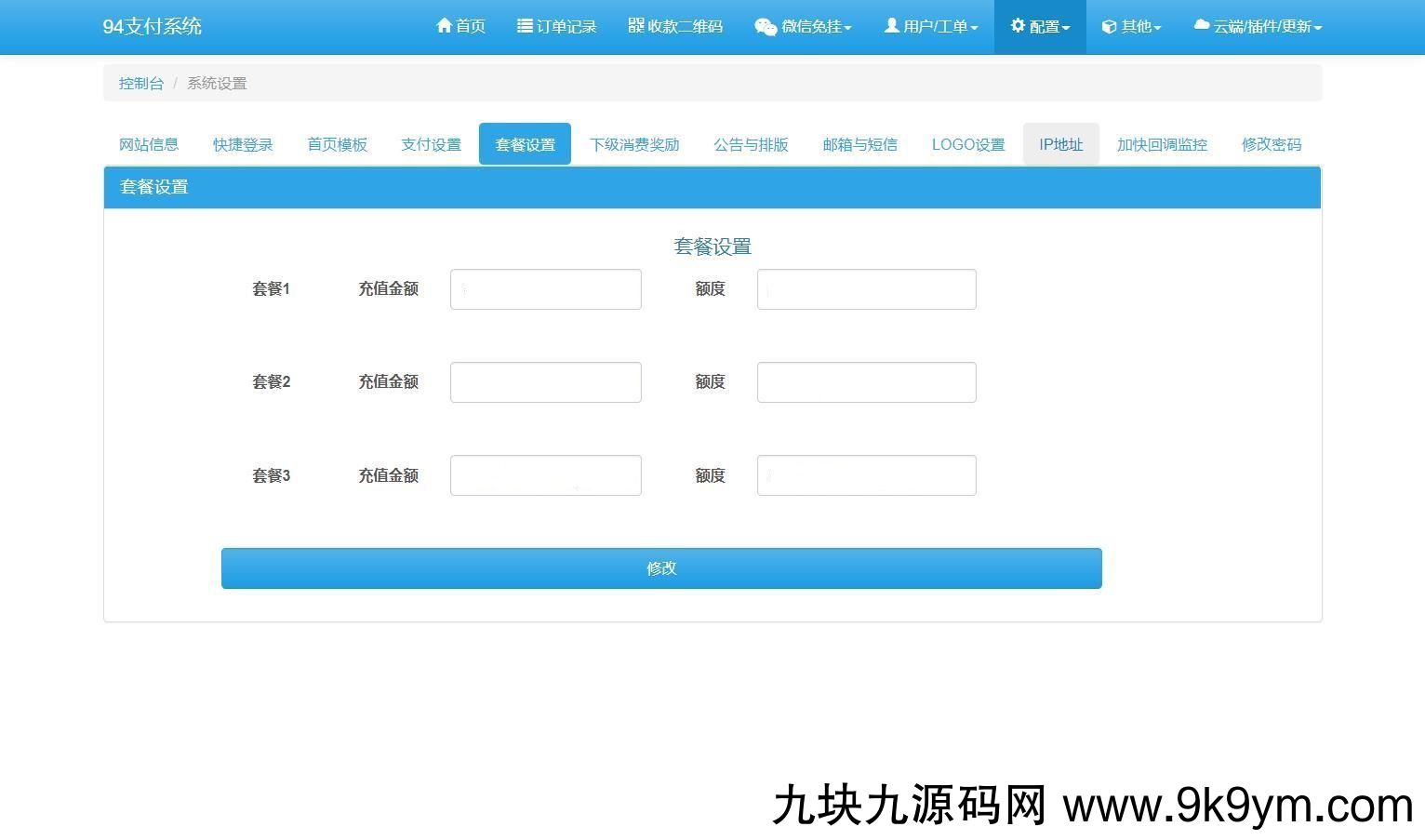The image size is (1425, 840).
Task: Expand the 微信免挂 dropdown caret
Action: 847,28
